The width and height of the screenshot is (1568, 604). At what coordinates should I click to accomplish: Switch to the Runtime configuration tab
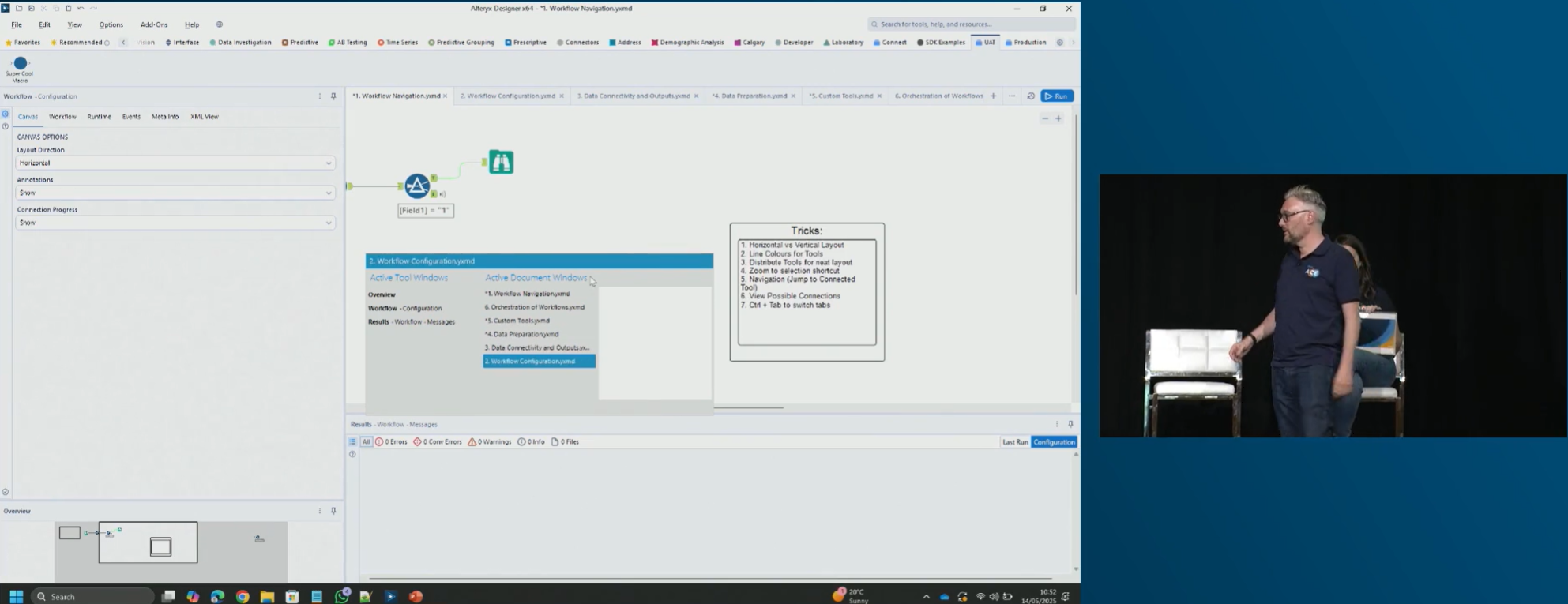[99, 117]
